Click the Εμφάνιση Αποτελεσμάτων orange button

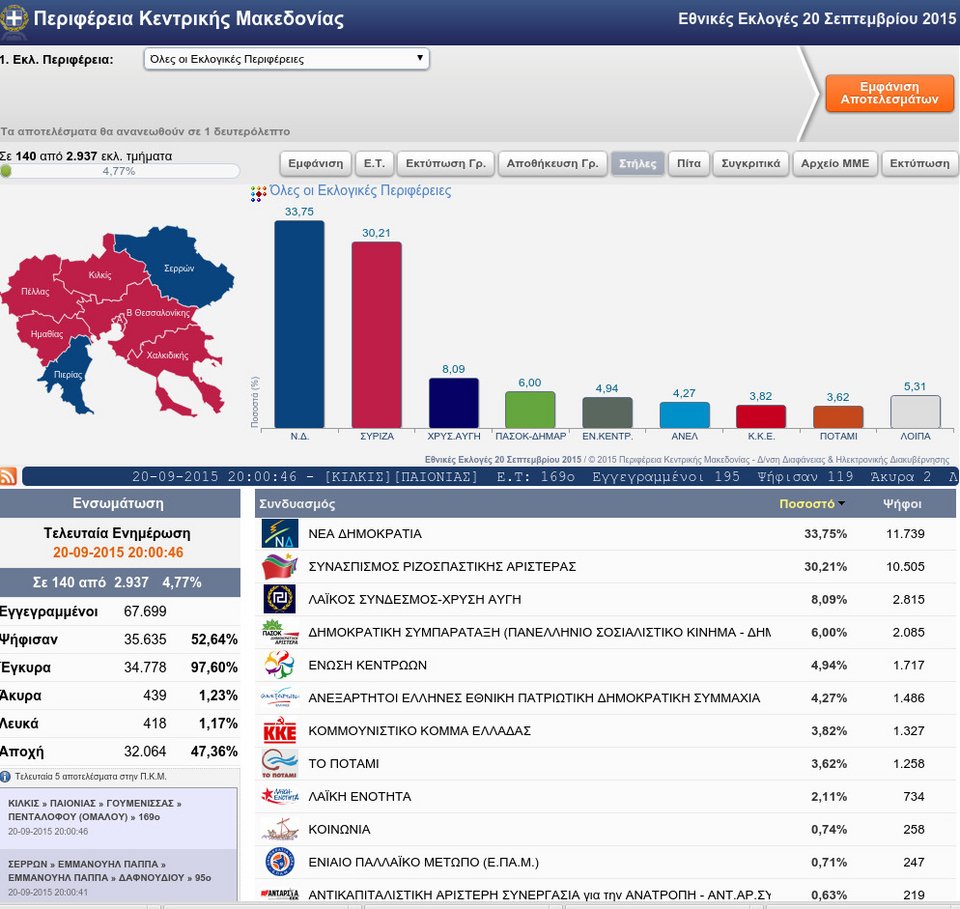click(889, 93)
